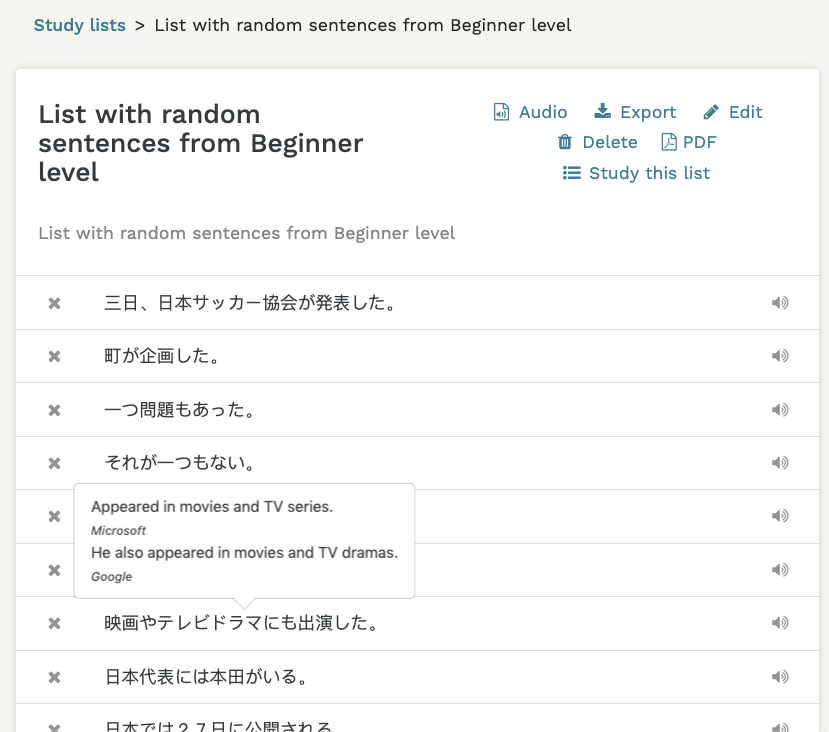Remove それが一つもない sentence from list

(x=55, y=463)
